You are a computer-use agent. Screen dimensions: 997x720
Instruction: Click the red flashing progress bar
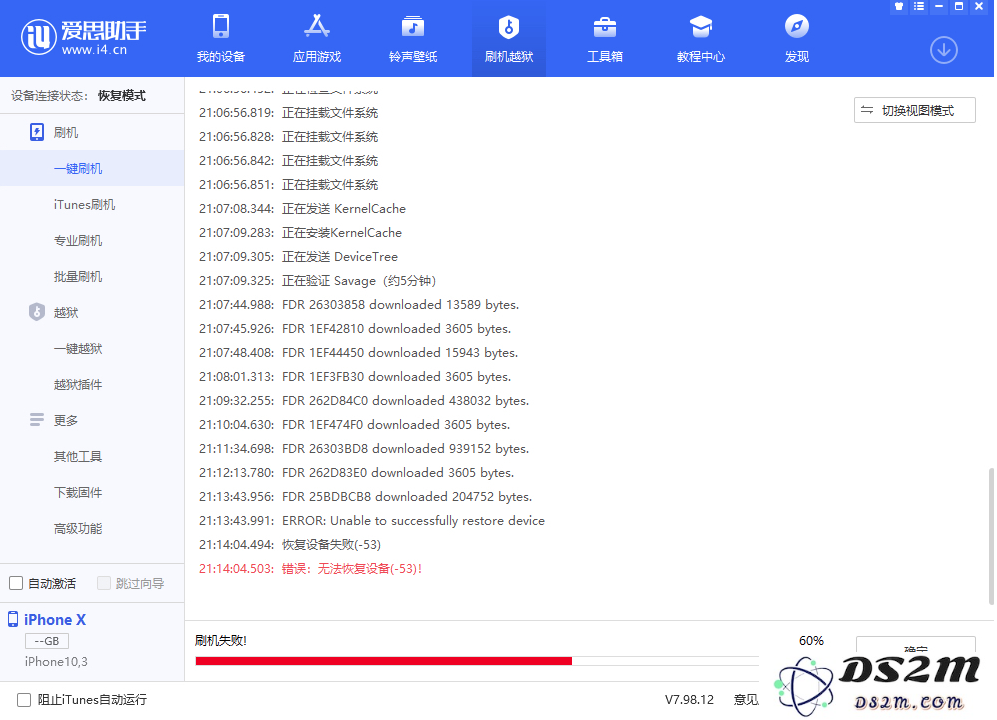coord(384,661)
